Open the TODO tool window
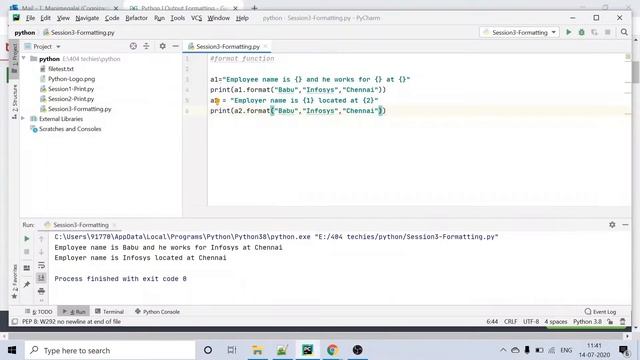This screenshot has height=360, width=640. tap(39, 311)
